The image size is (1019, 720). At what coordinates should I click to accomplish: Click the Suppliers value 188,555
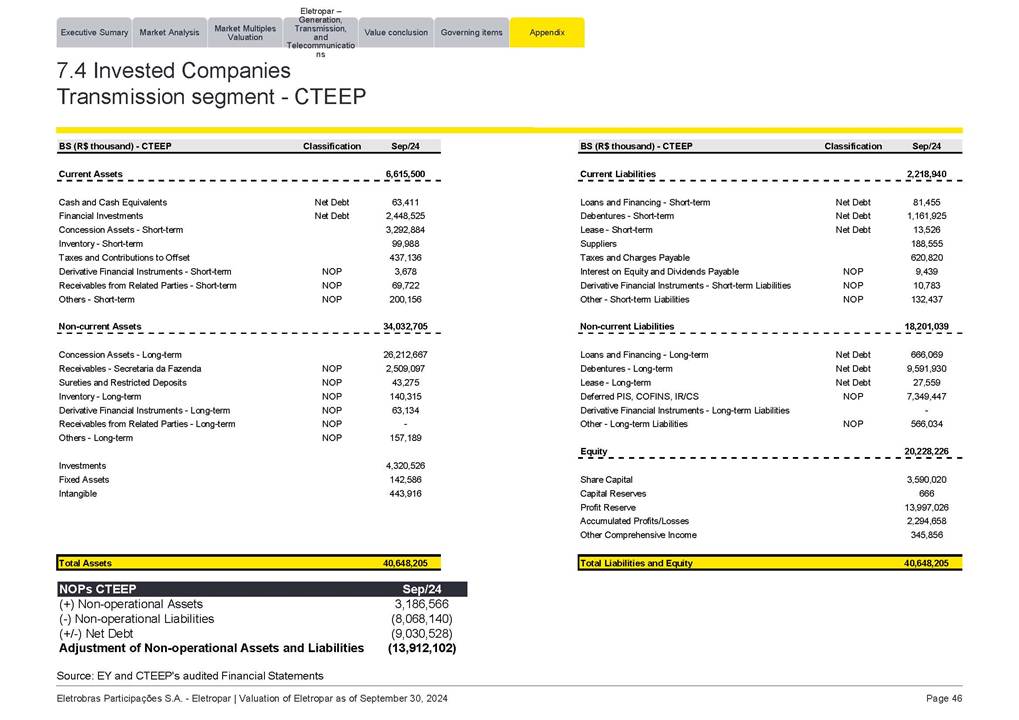tap(926, 244)
